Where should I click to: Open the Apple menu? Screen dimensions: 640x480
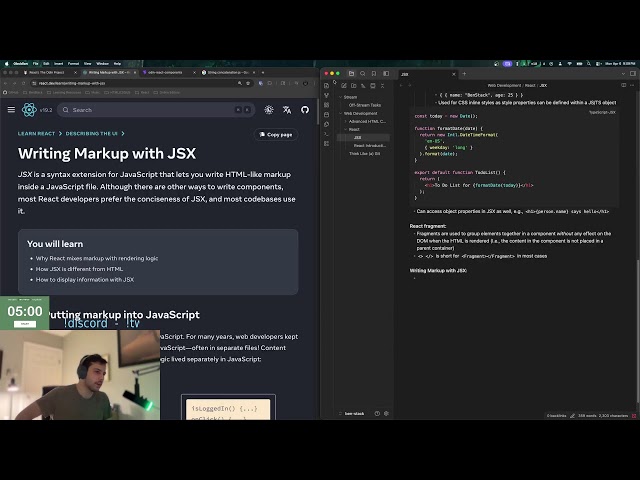tap(7, 64)
